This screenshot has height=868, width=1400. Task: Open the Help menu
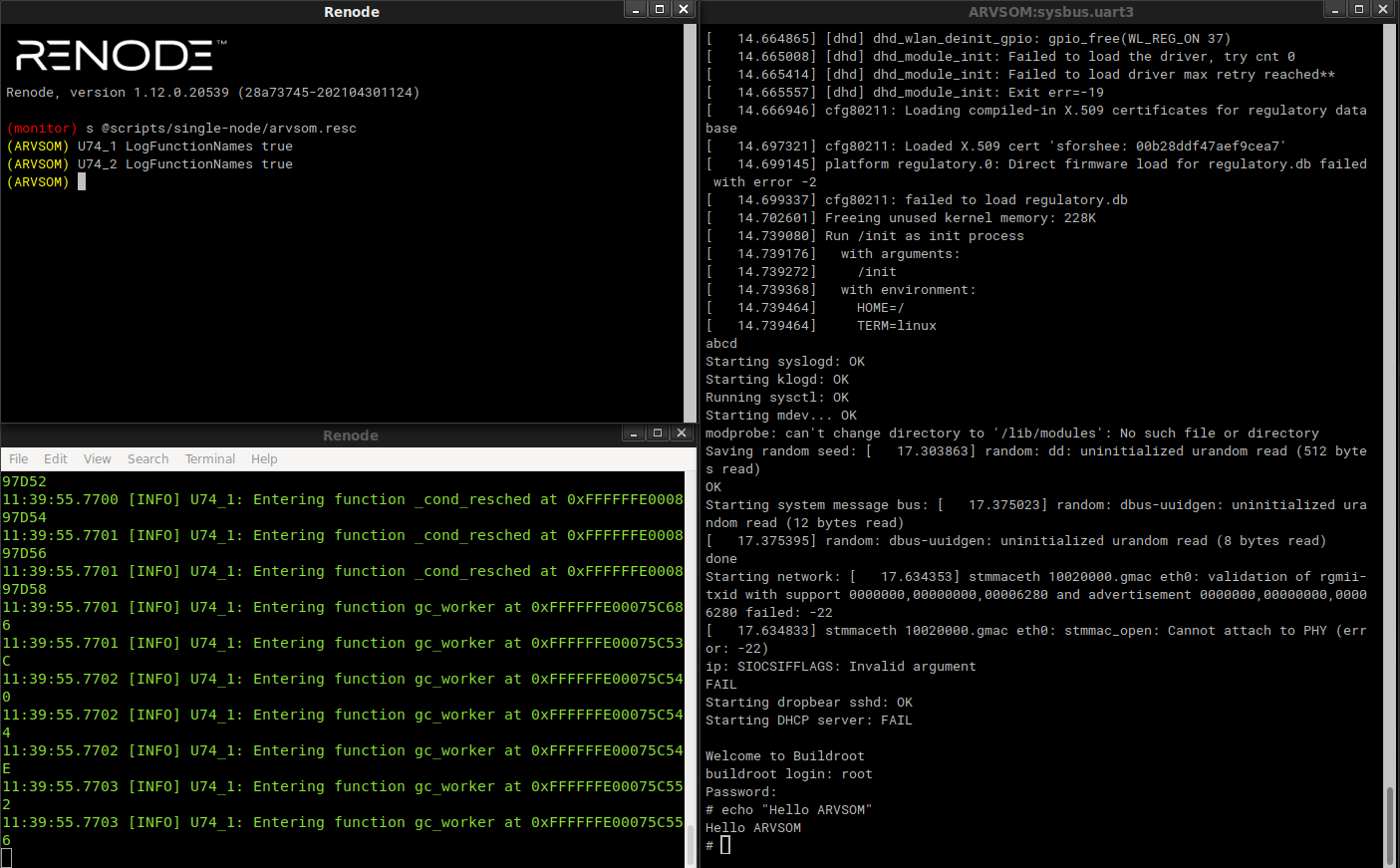[264, 459]
